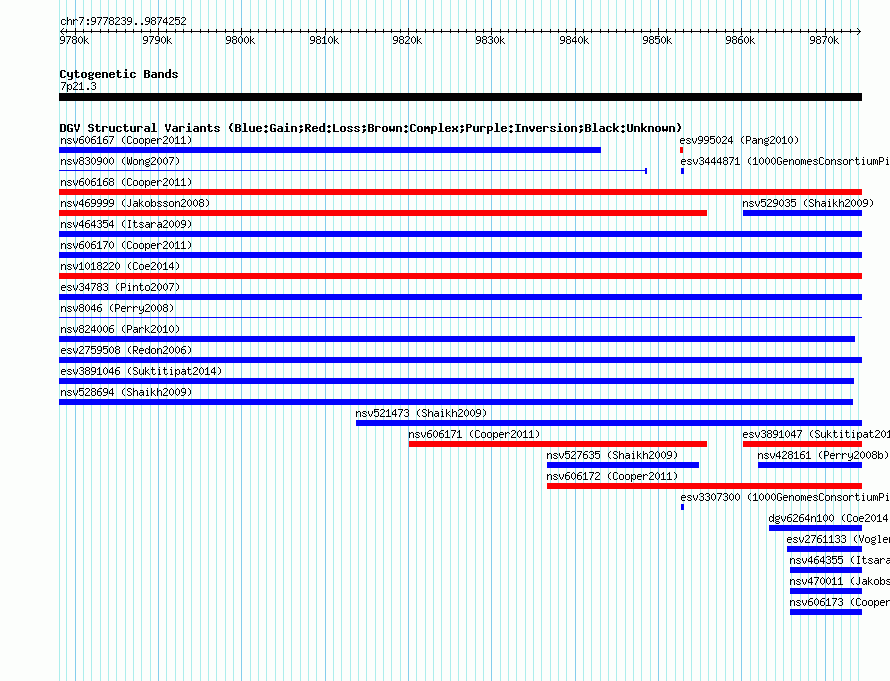
Task: Click the 7p21.3 band label
Action: (x=78, y=86)
